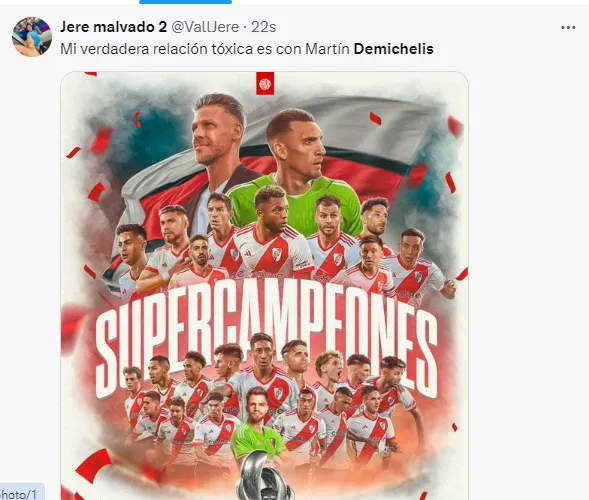Click the tweet text about relación tóxica

click(x=247, y=49)
